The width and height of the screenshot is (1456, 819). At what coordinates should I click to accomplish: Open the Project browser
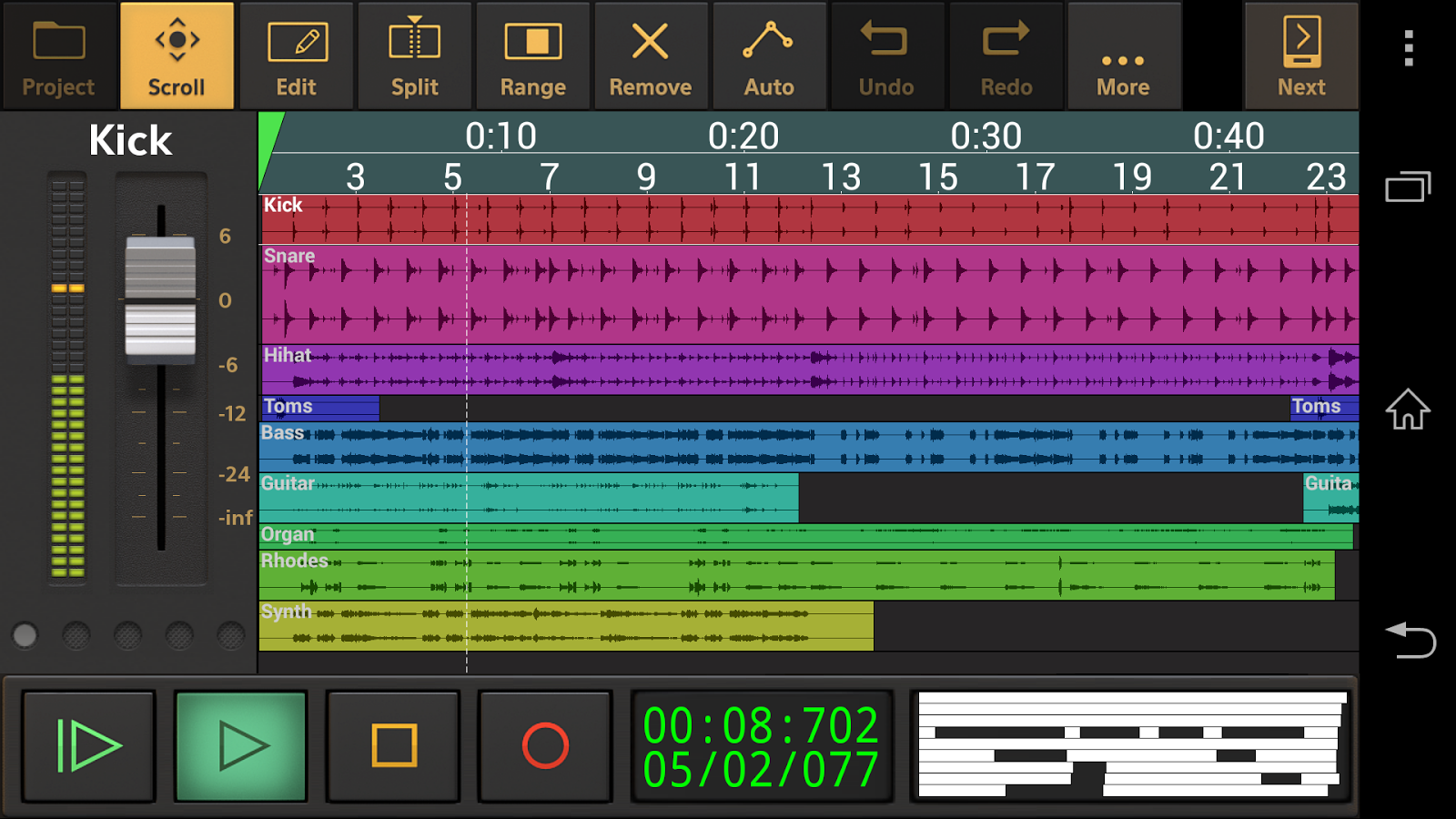click(x=57, y=55)
